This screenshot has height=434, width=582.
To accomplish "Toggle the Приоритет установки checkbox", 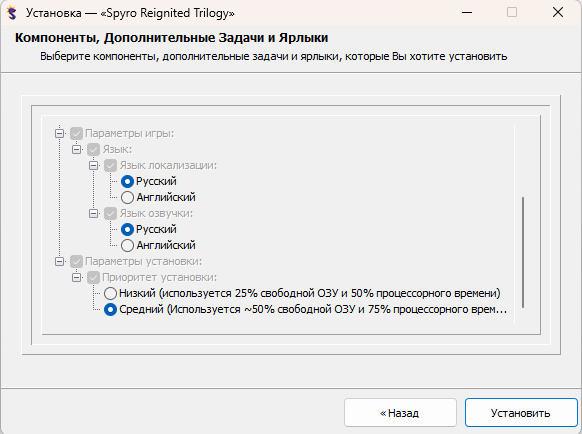I will (x=93, y=277).
